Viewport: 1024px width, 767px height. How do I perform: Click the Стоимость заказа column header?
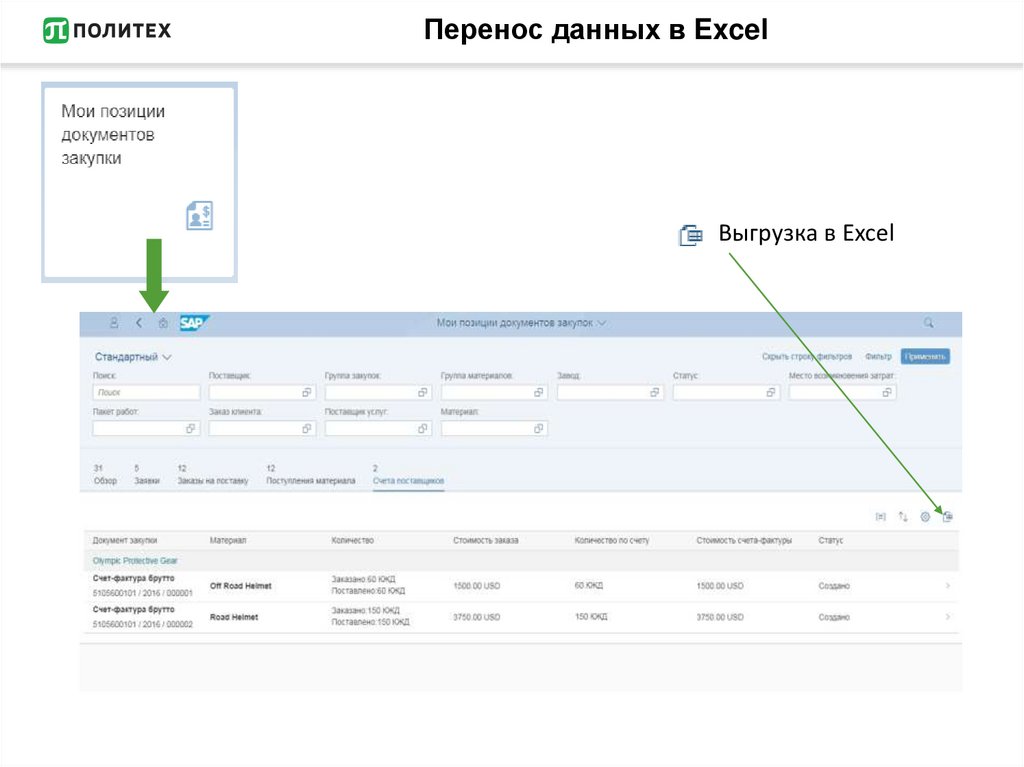click(486, 540)
